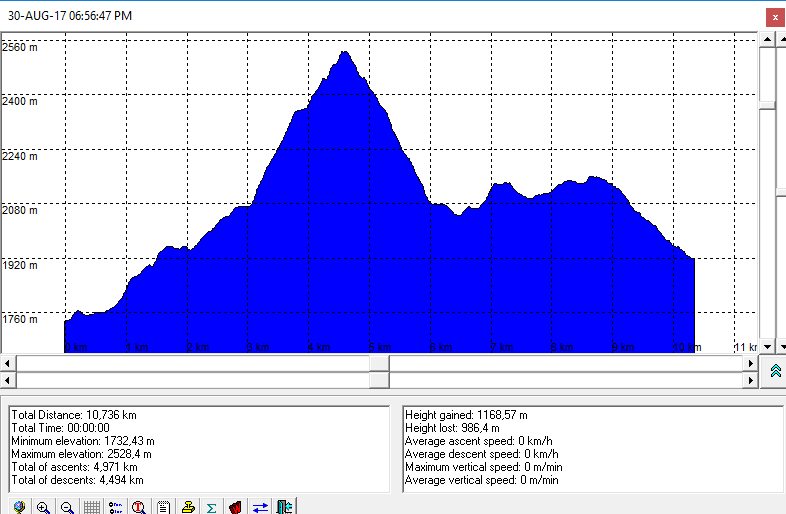Viewport: 786px width, 514px height.
Task: Click the vertical scrollbar down arrow at right edge
Action: coord(782,346)
